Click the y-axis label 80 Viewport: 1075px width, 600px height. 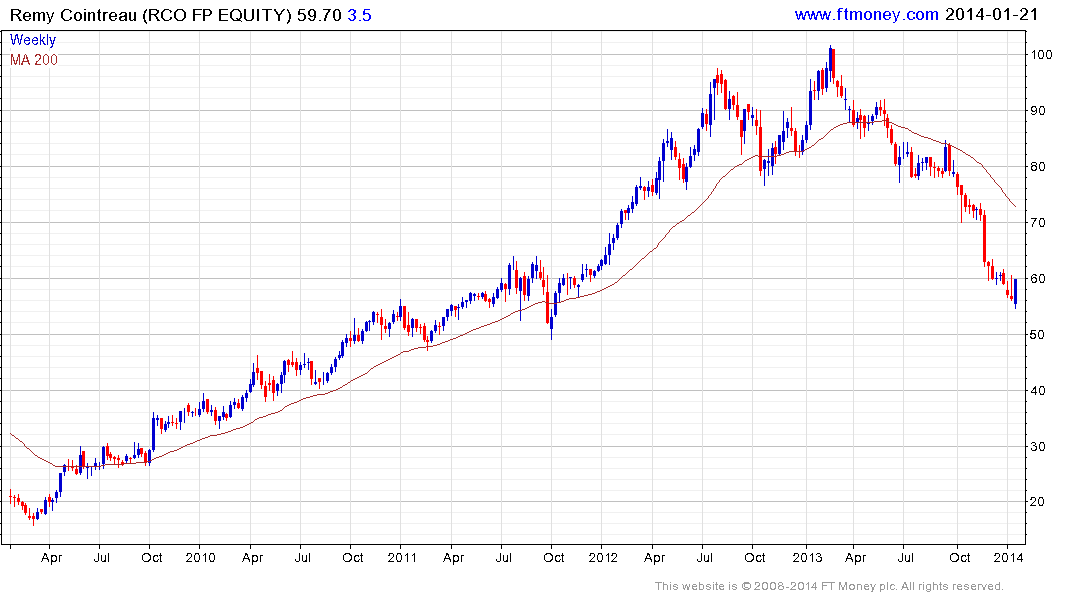(1038, 167)
